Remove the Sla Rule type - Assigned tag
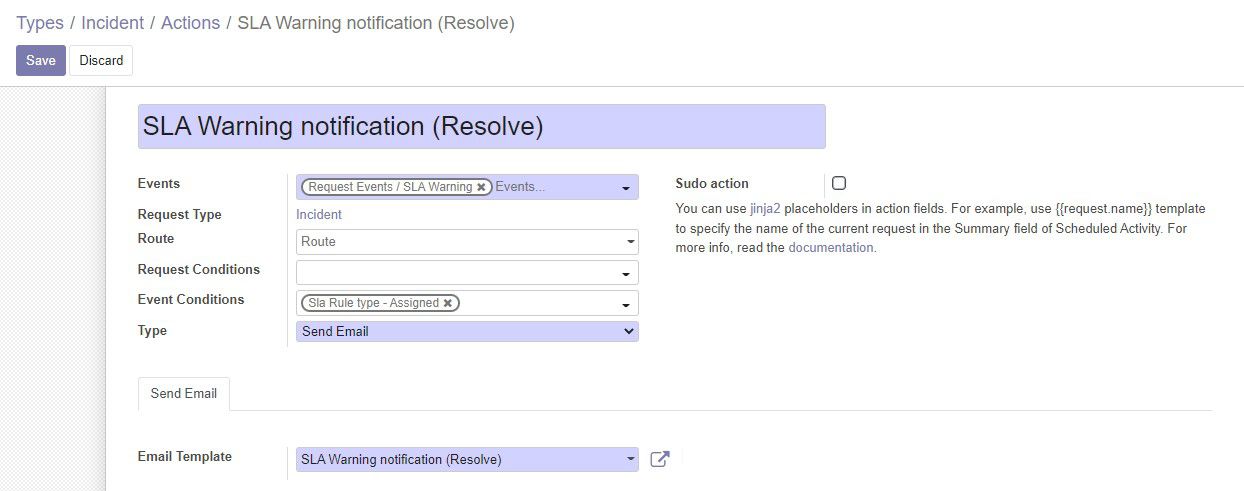1244x491 pixels. [x=448, y=303]
